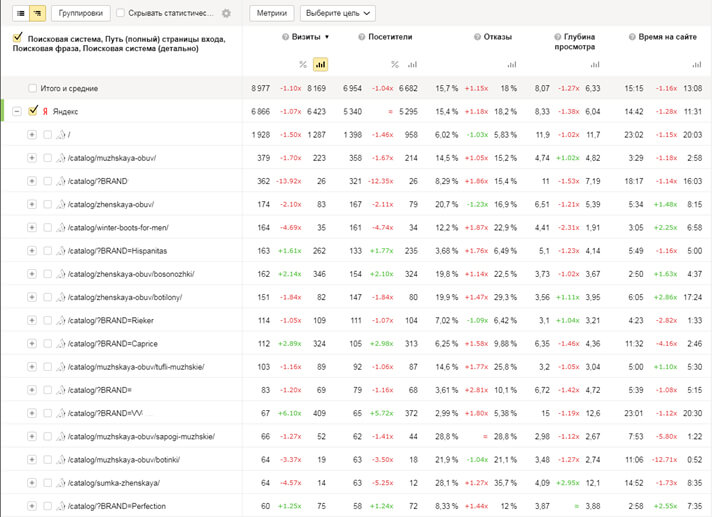Screen dimensions: 712x517
Task: Open the Метрики button
Action: 272,13
